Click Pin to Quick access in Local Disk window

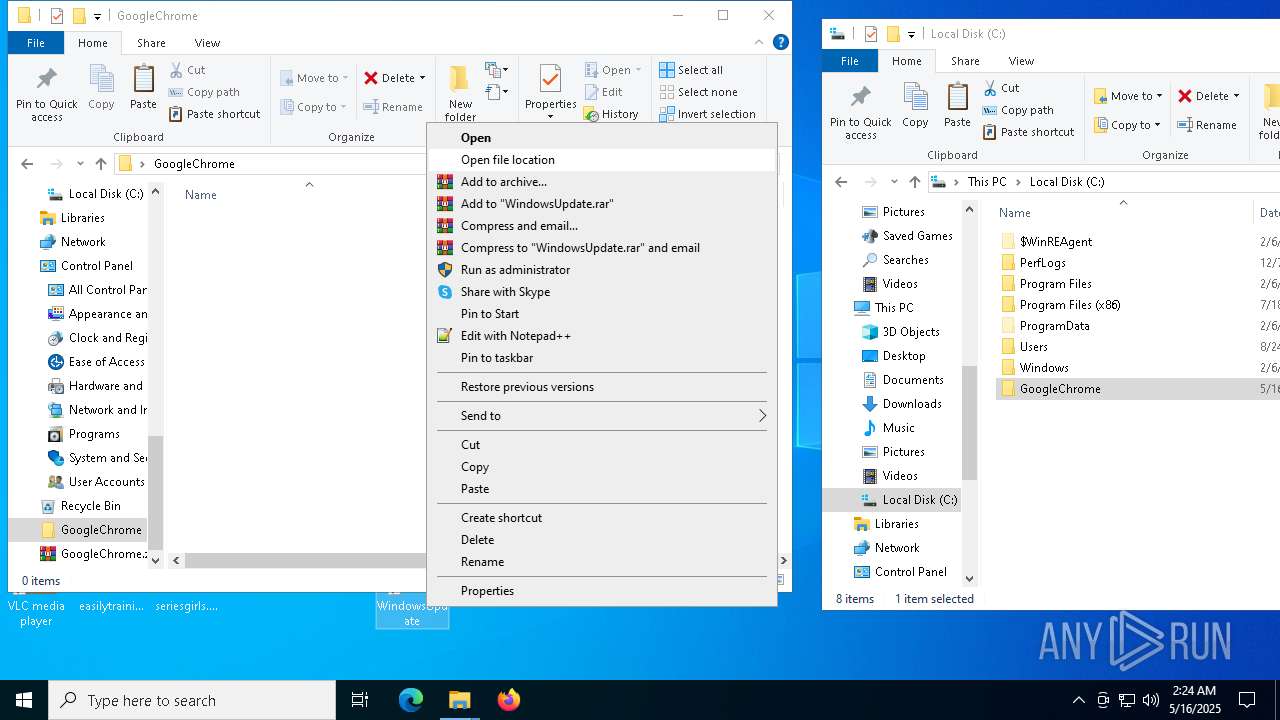click(860, 112)
